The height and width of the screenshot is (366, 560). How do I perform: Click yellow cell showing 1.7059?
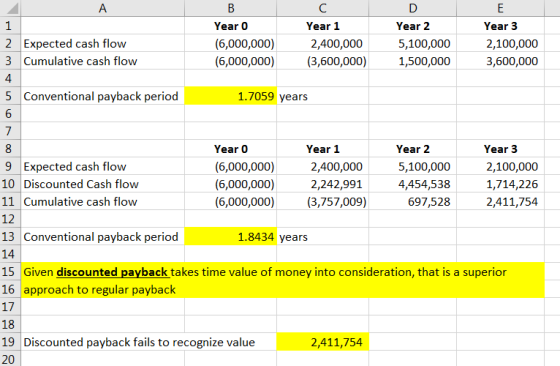point(231,96)
